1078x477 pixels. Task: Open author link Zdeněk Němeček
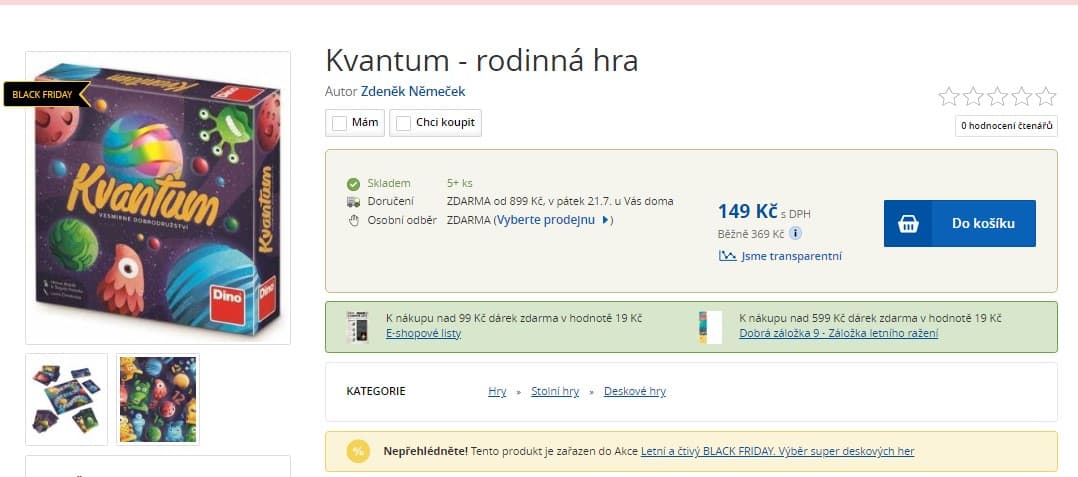point(412,91)
